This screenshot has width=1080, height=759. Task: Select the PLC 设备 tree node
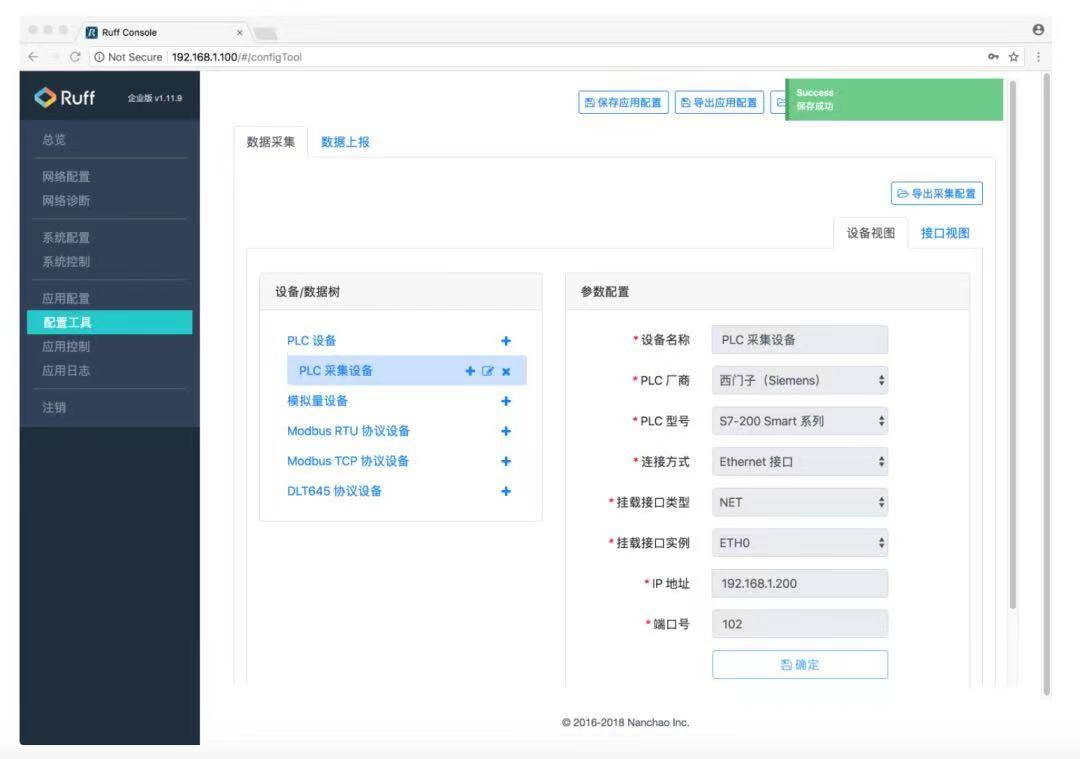311,341
